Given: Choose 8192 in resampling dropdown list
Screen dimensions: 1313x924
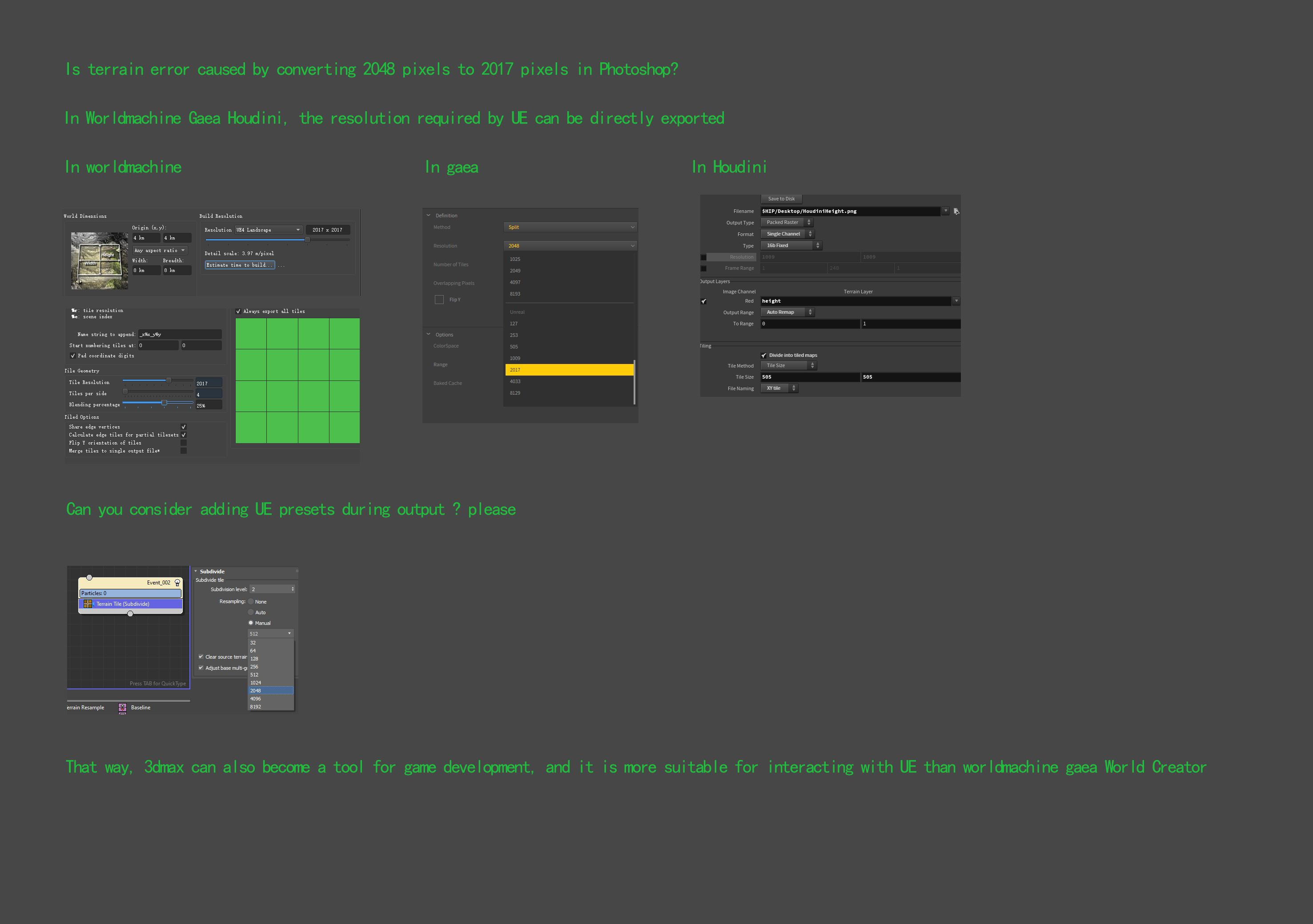Looking at the screenshot, I should tap(271, 707).
